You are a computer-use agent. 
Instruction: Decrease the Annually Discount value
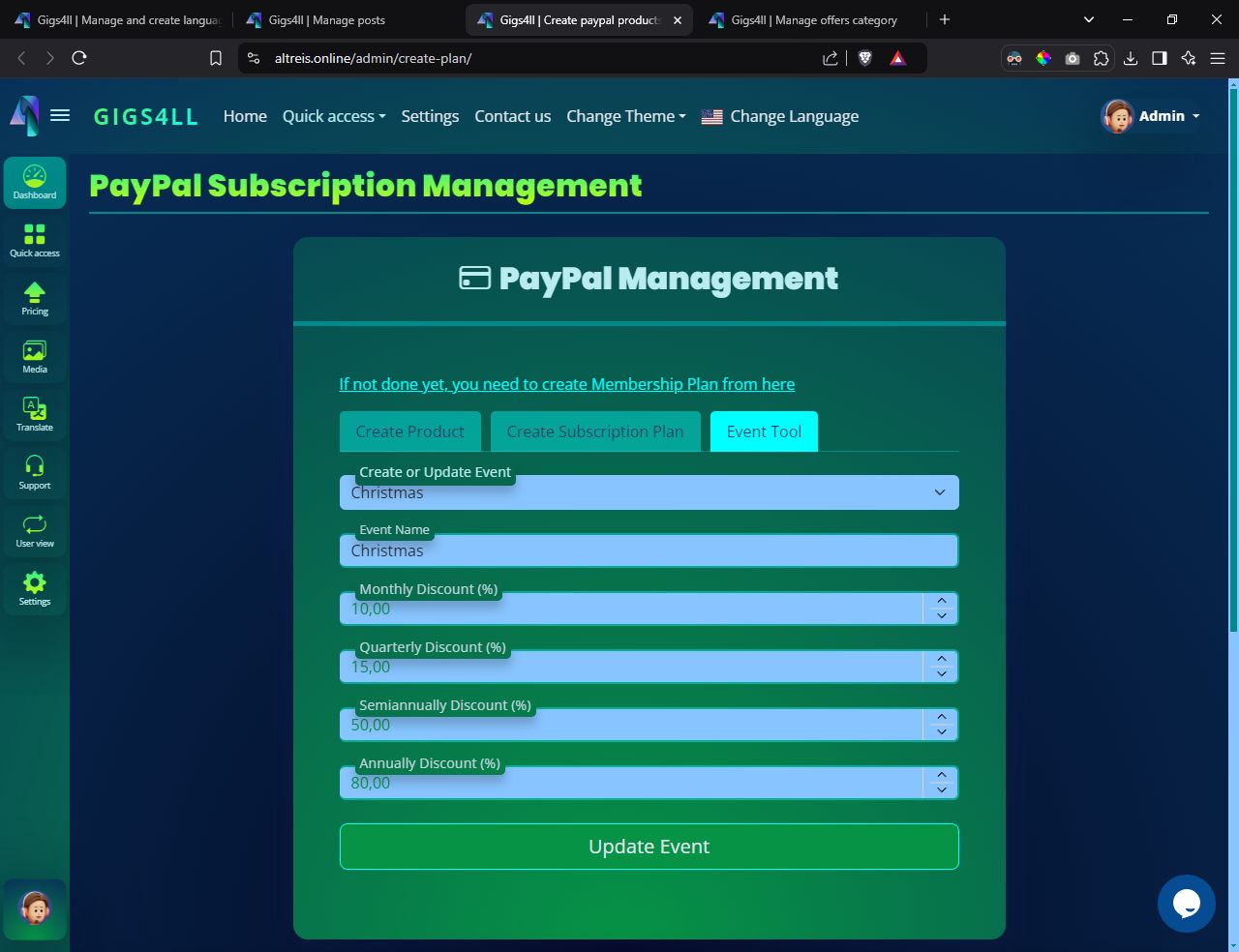click(941, 790)
